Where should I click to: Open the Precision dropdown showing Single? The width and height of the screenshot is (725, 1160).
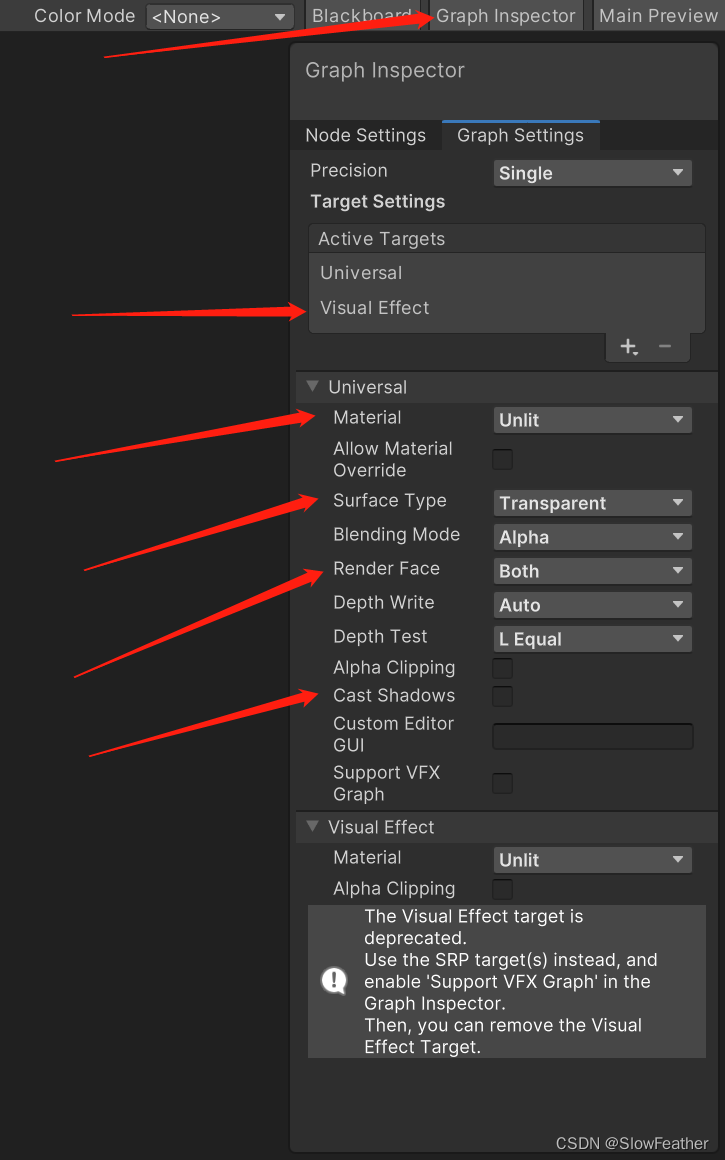[591, 172]
